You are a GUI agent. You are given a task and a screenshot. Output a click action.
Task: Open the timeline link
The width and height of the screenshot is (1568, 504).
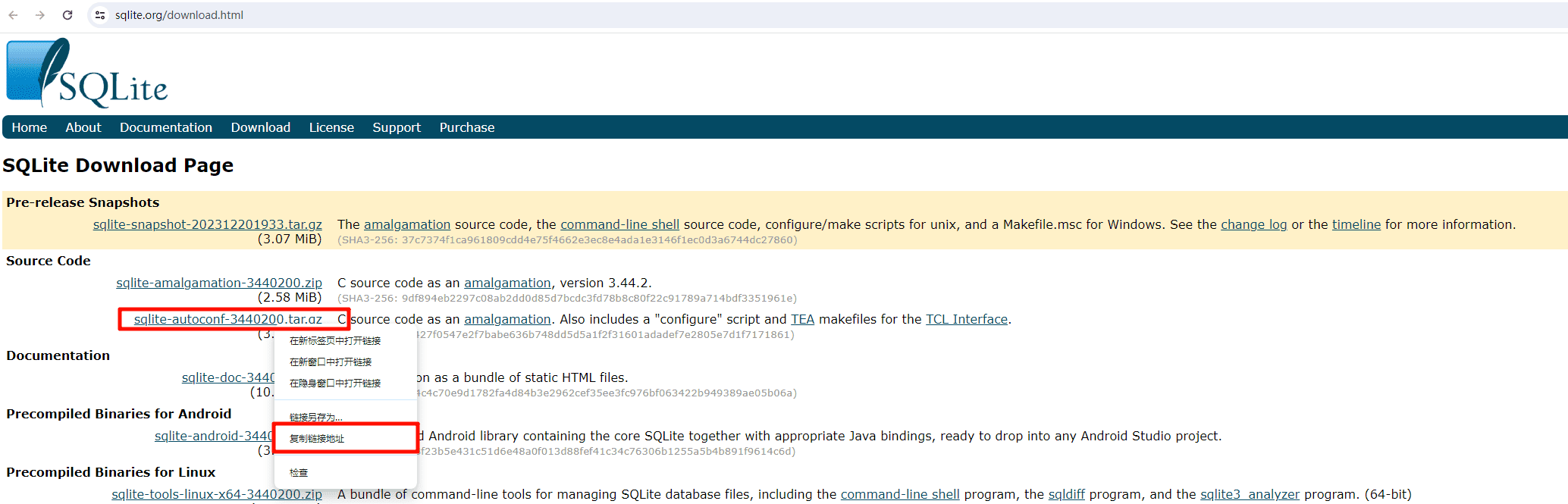pyautogui.click(x=1356, y=224)
